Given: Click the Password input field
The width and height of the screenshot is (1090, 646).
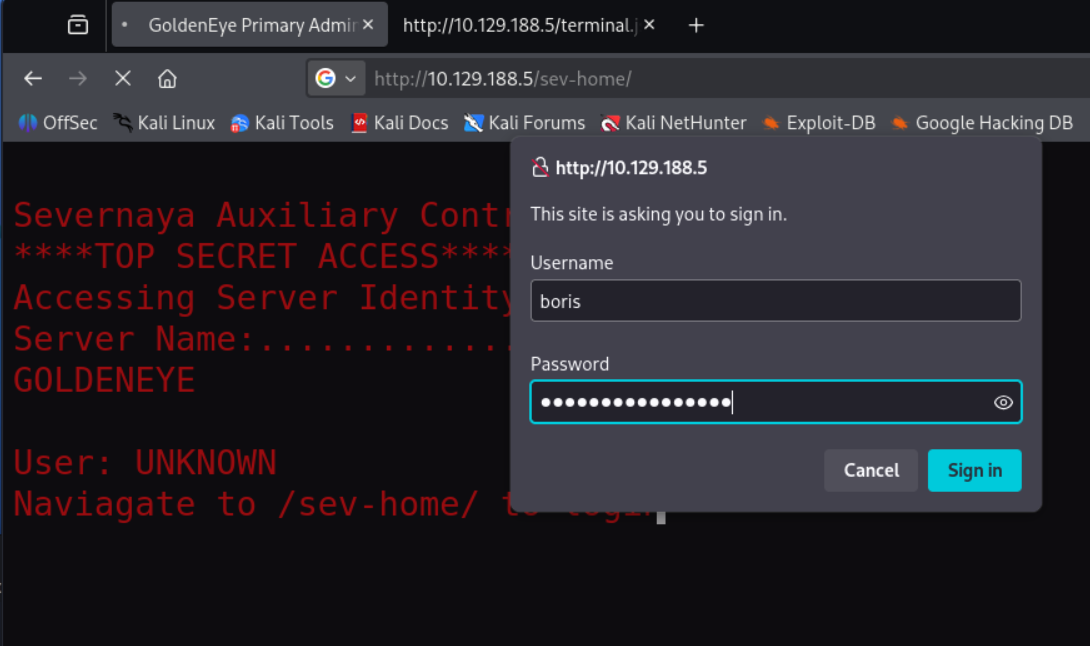Looking at the screenshot, I should point(776,402).
